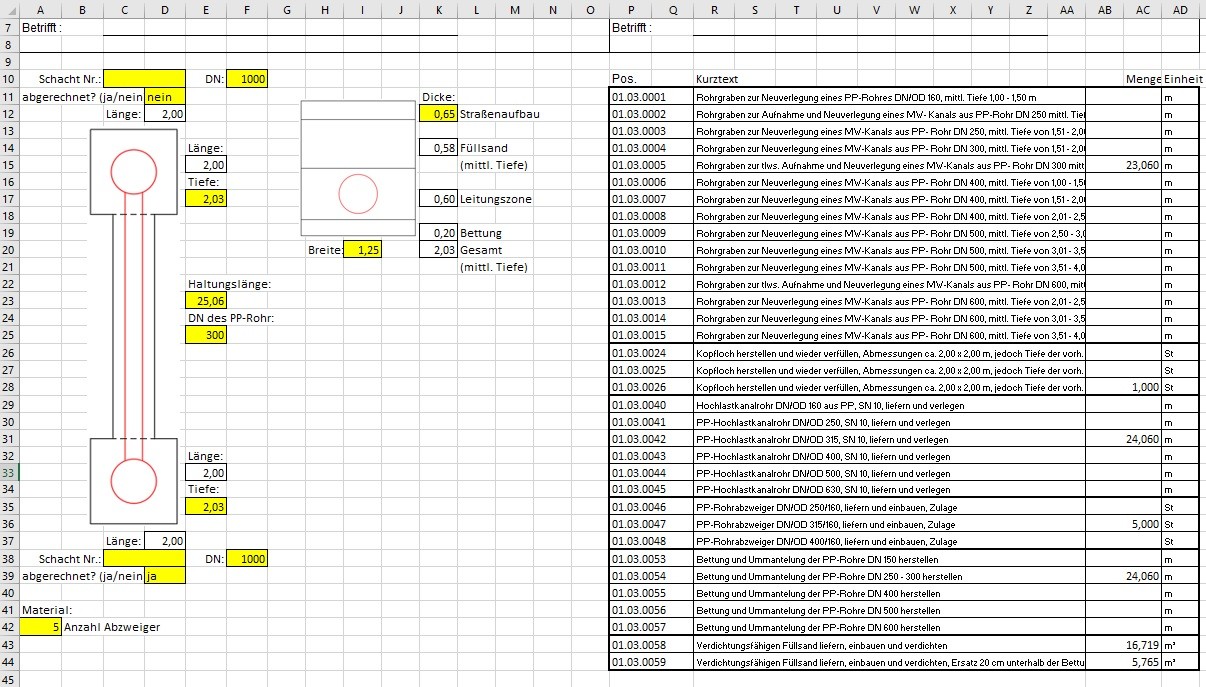
Task: Select column header AC
Action: [1142, 9]
